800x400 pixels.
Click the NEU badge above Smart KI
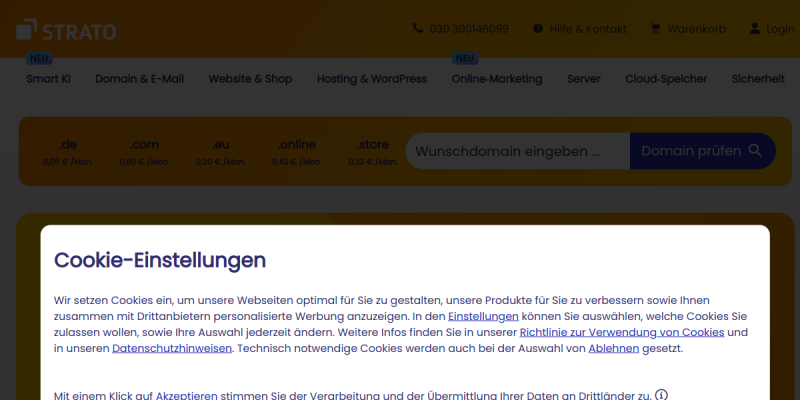click(x=39, y=58)
